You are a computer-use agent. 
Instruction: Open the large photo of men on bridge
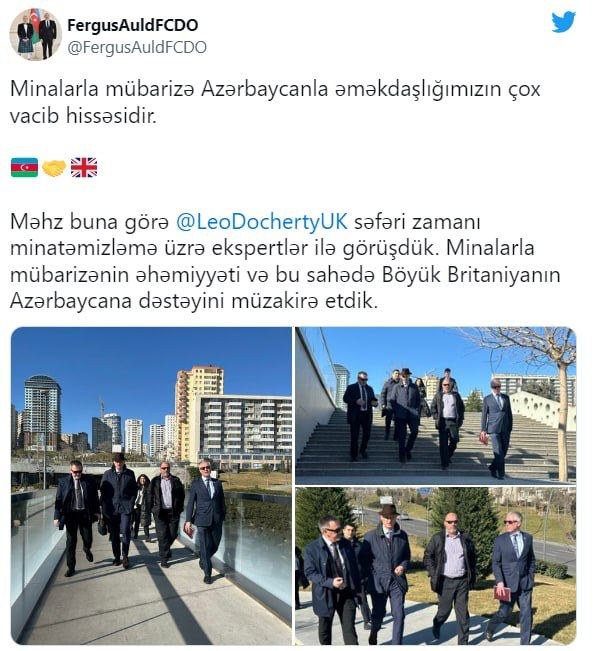pyautogui.click(x=151, y=485)
